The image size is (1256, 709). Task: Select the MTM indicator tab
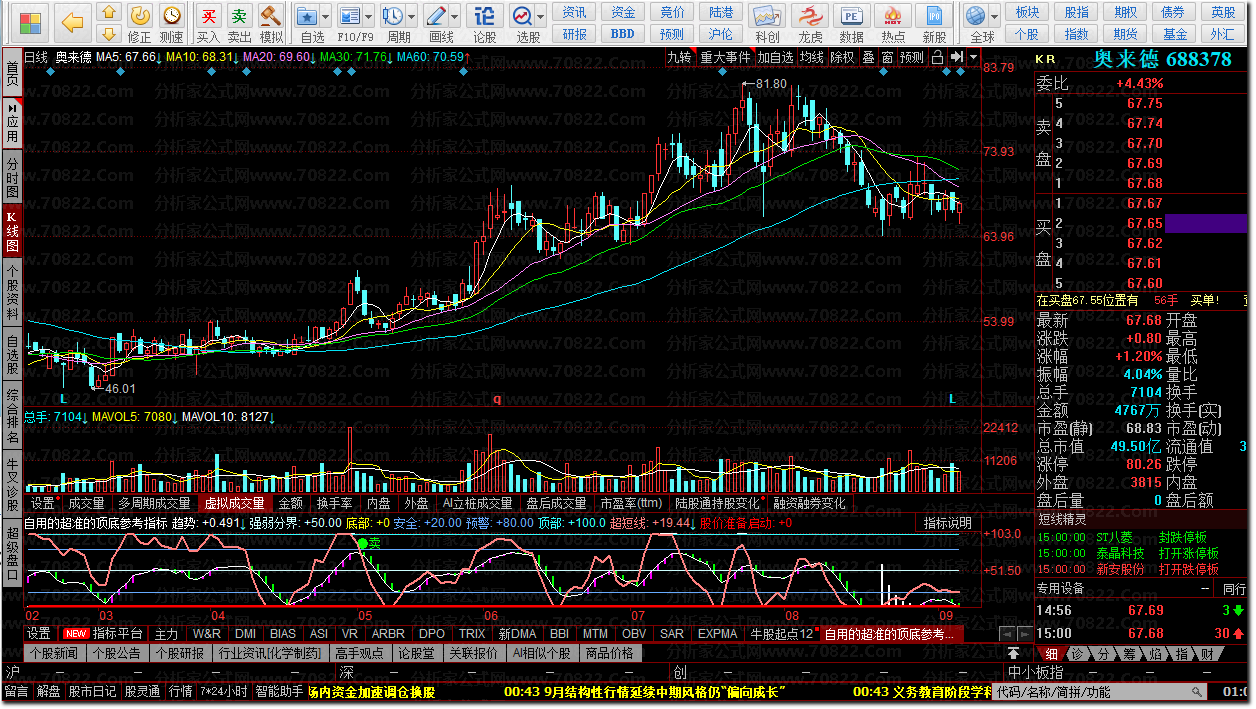click(x=595, y=633)
